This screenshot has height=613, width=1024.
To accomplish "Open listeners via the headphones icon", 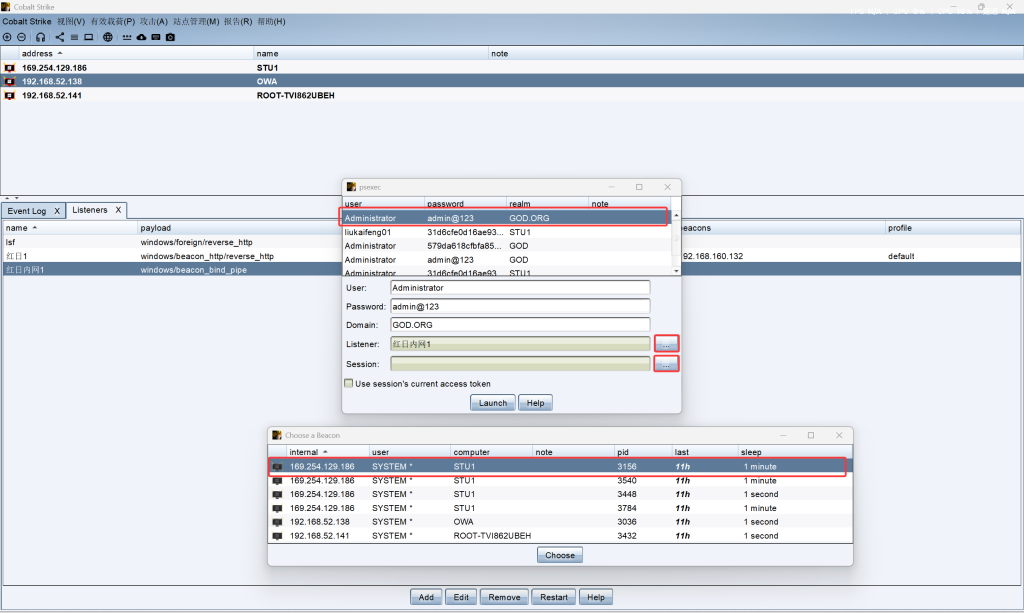I will coord(40,37).
